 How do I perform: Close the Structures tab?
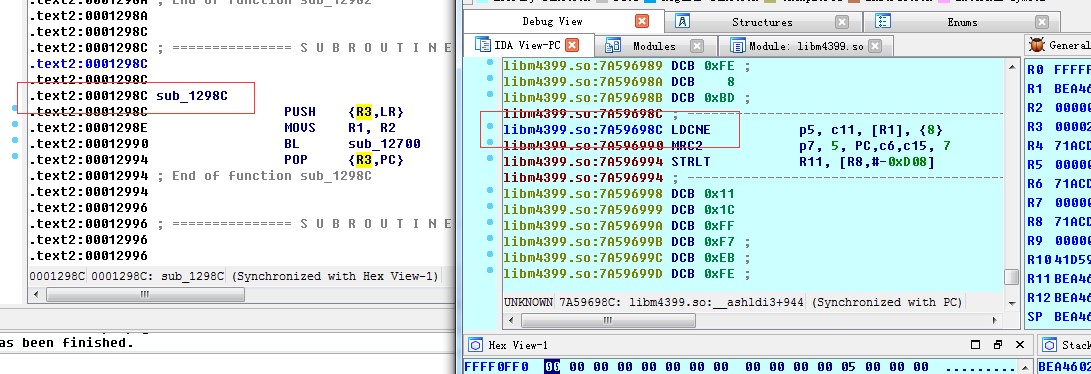pyautogui.click(x=842, y=22)
